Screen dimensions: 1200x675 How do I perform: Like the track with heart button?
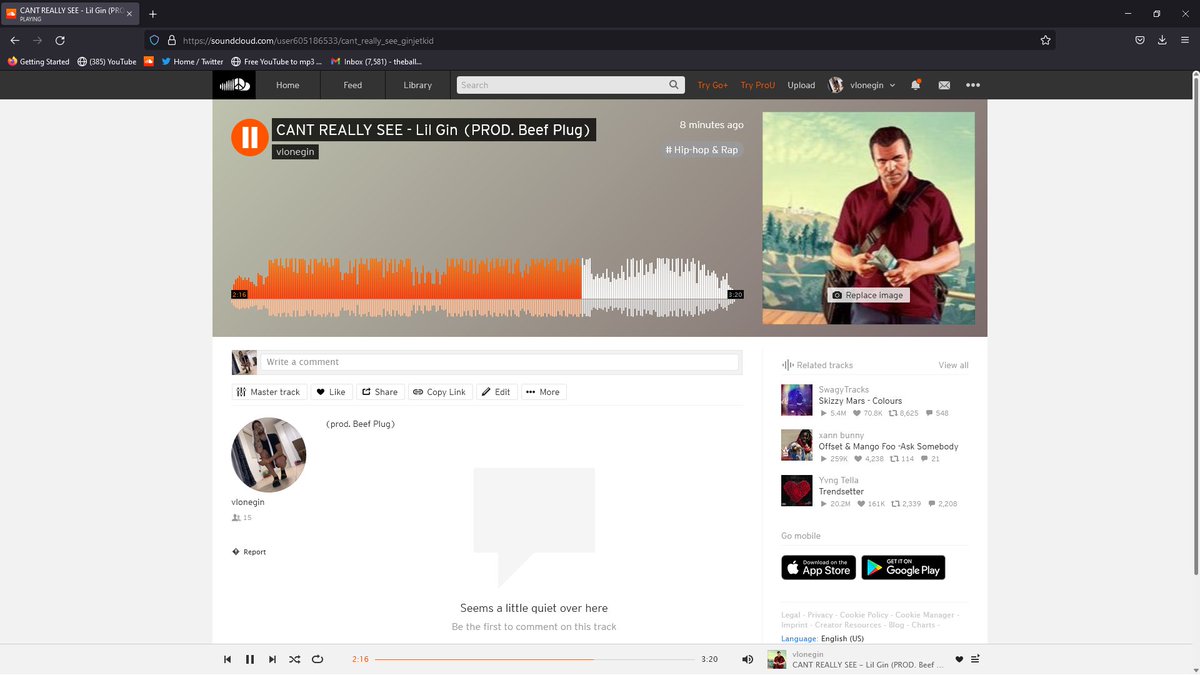331,392
